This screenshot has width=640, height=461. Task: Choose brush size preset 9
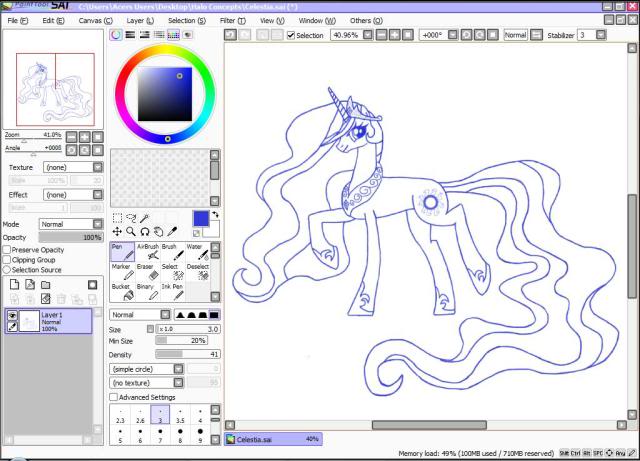200,435
